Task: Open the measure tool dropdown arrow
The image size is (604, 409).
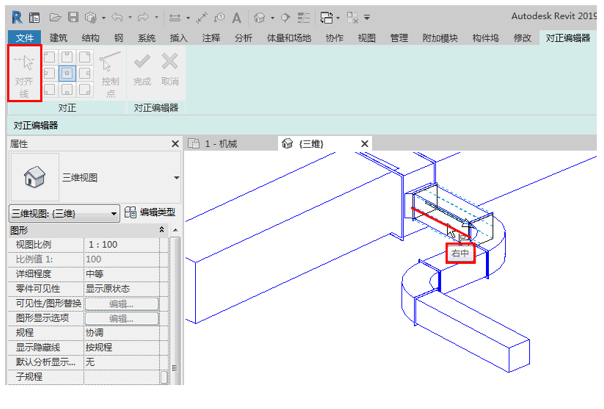Action: click(x=188, y=18)
